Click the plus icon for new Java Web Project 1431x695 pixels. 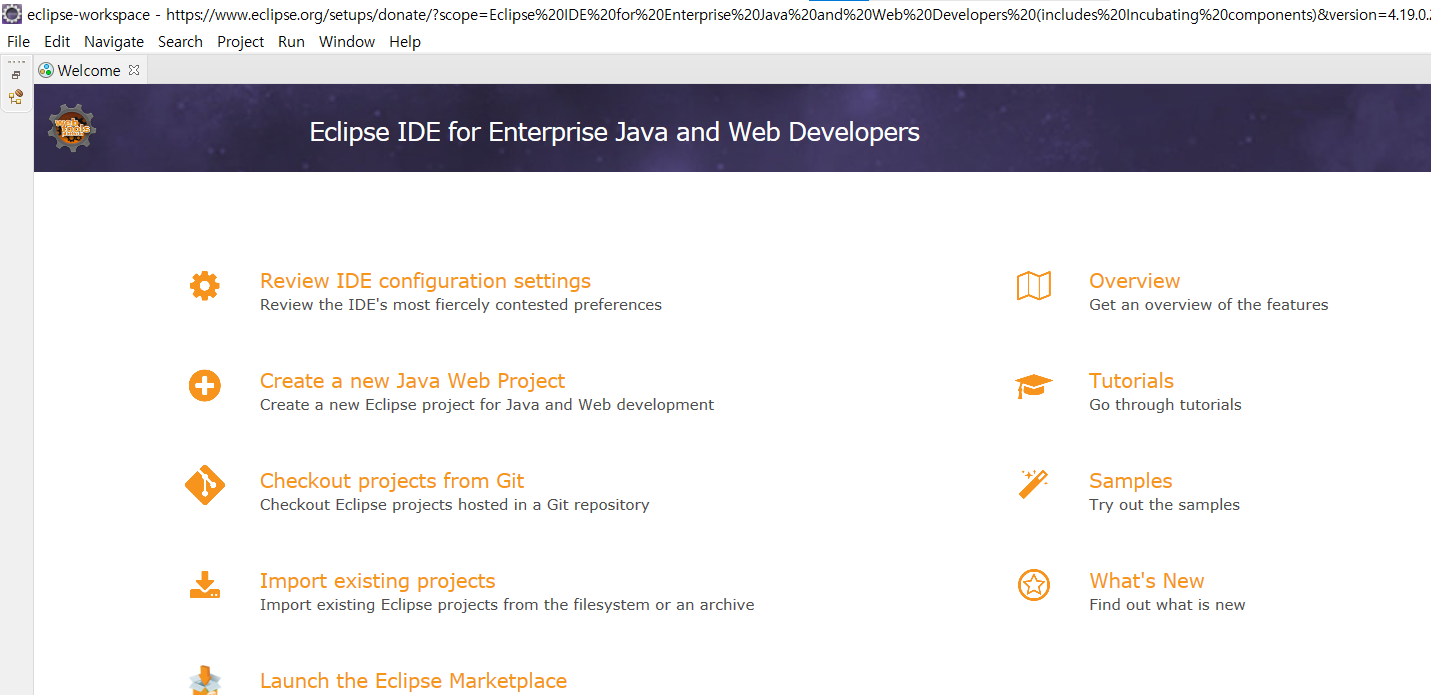click(204, 385)
